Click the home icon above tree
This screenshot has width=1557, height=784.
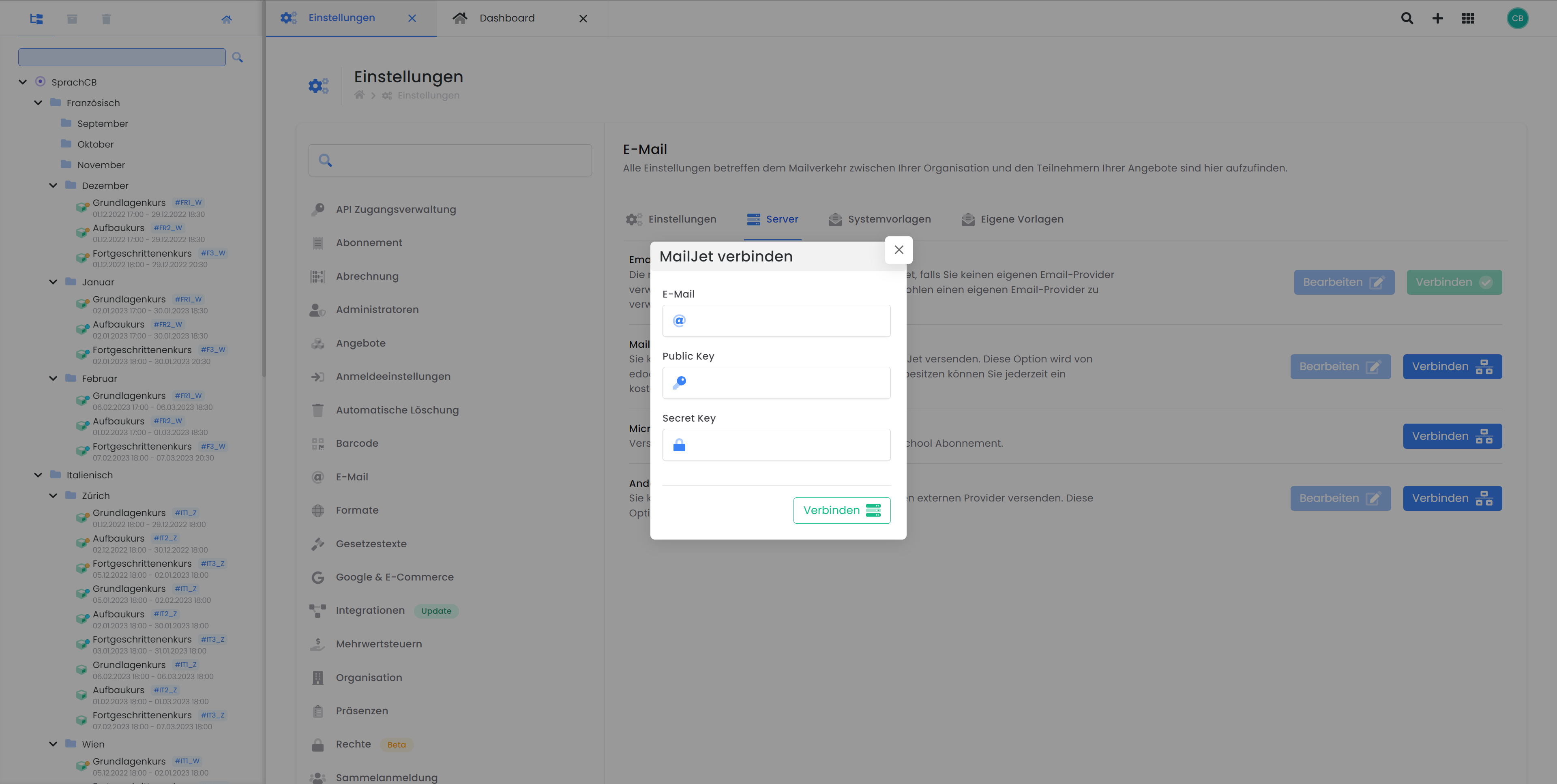pyautogui.click(x=227, y=19)
